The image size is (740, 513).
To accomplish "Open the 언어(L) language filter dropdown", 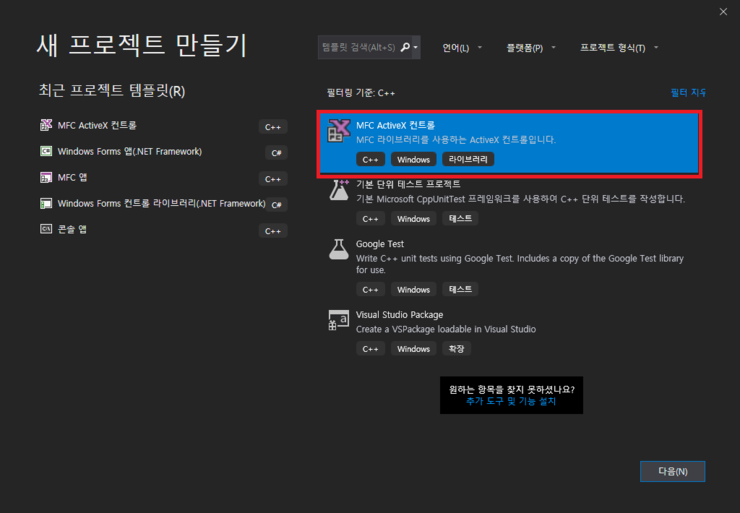I will point(462,48).
